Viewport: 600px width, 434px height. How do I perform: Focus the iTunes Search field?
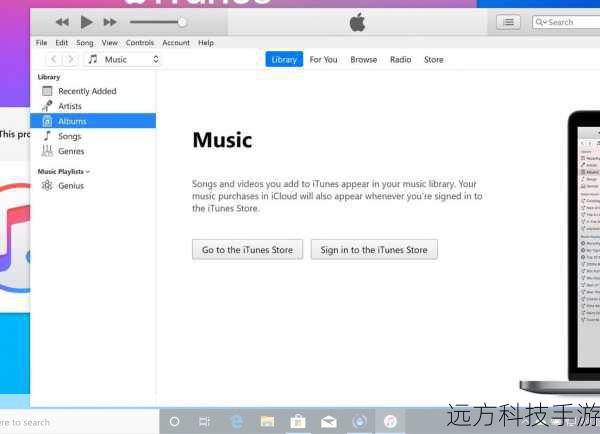click(566, 22)
